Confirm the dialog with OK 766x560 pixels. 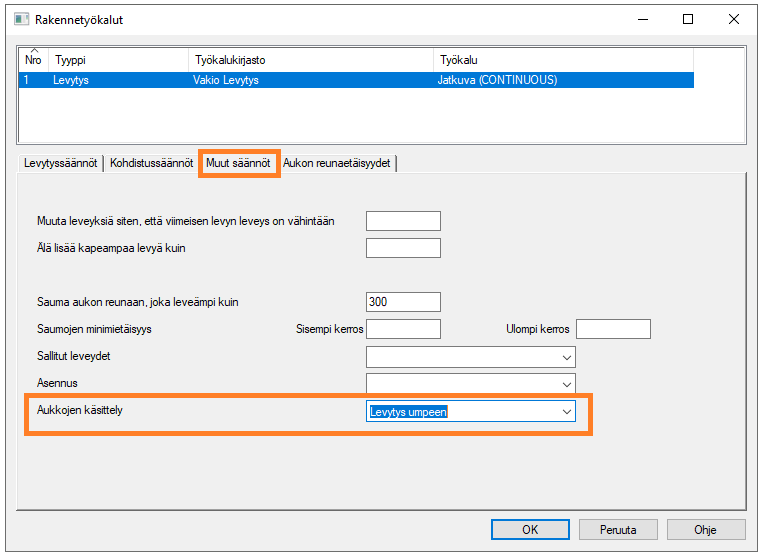[531, 529]
